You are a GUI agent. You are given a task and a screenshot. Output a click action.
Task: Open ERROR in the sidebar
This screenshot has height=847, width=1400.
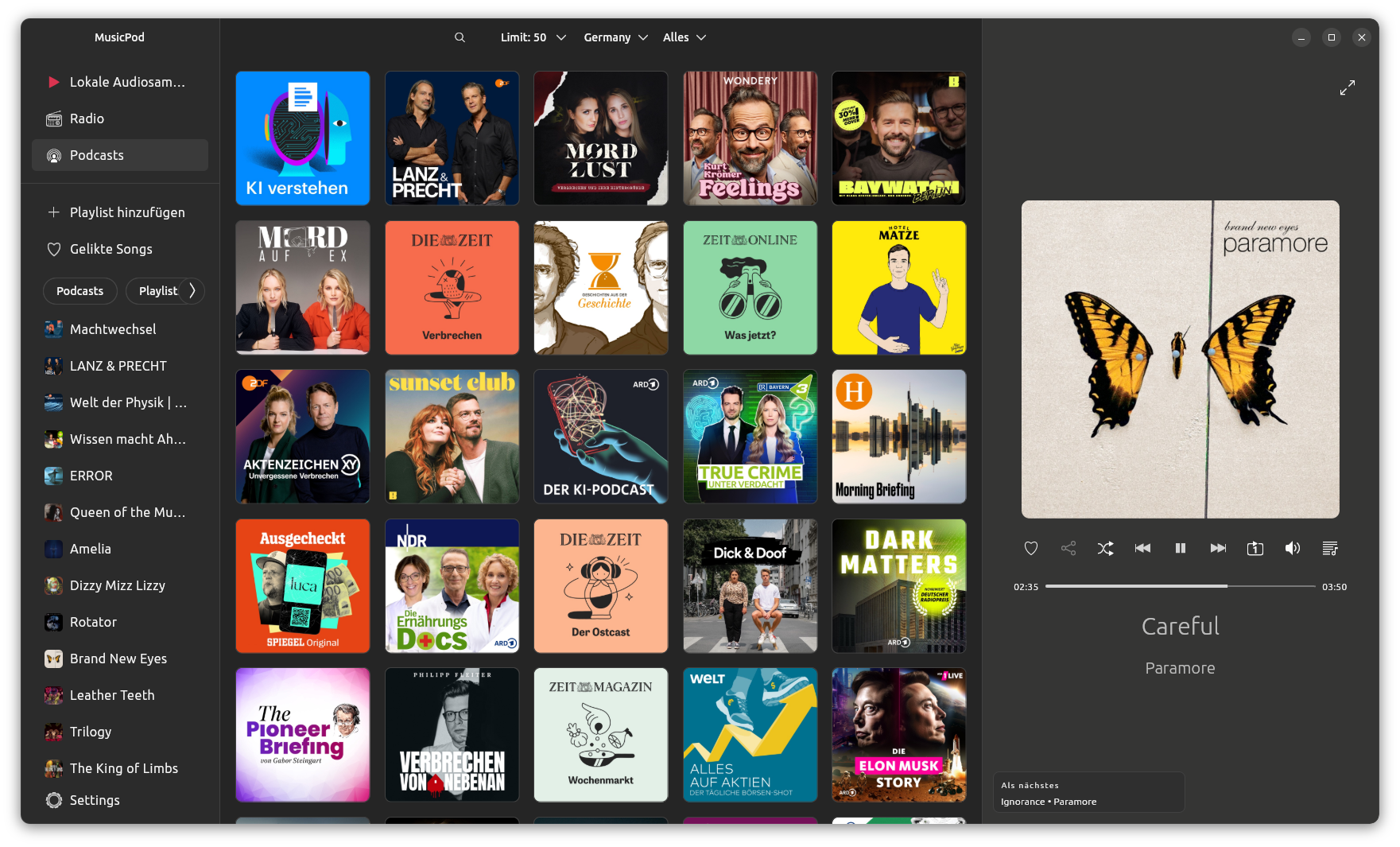pyautogui.click(x=120, y=476)
